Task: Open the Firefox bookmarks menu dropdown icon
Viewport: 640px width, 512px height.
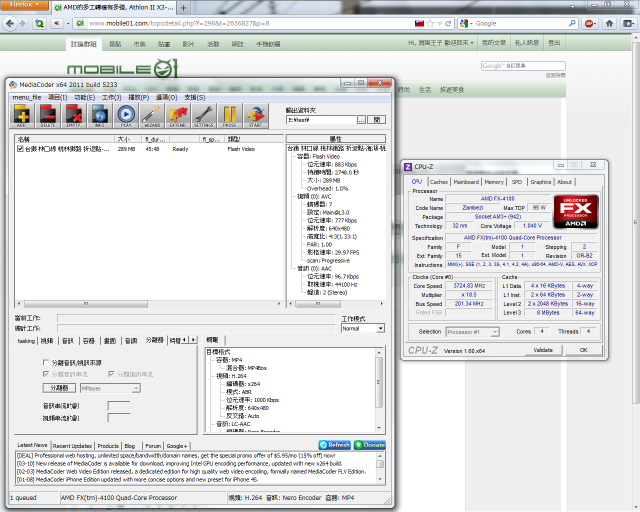Action: [628, 23]
